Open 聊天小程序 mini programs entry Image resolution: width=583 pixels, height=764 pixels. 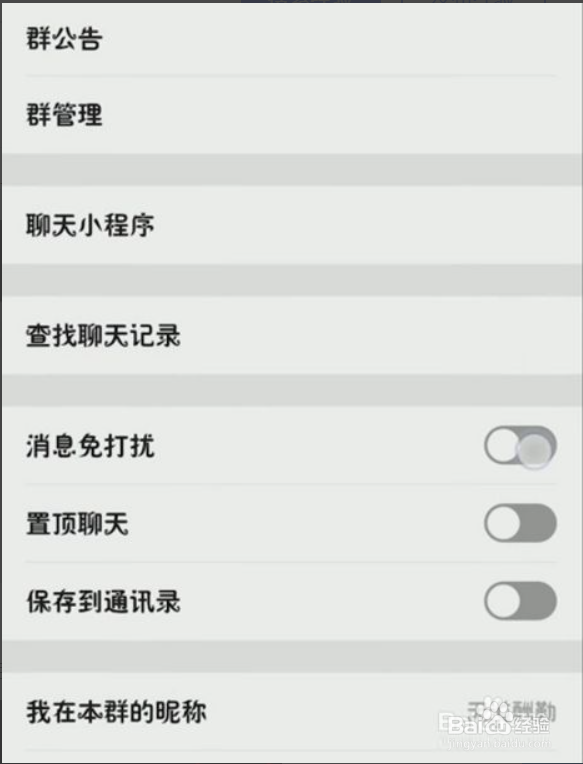(291, 225)
